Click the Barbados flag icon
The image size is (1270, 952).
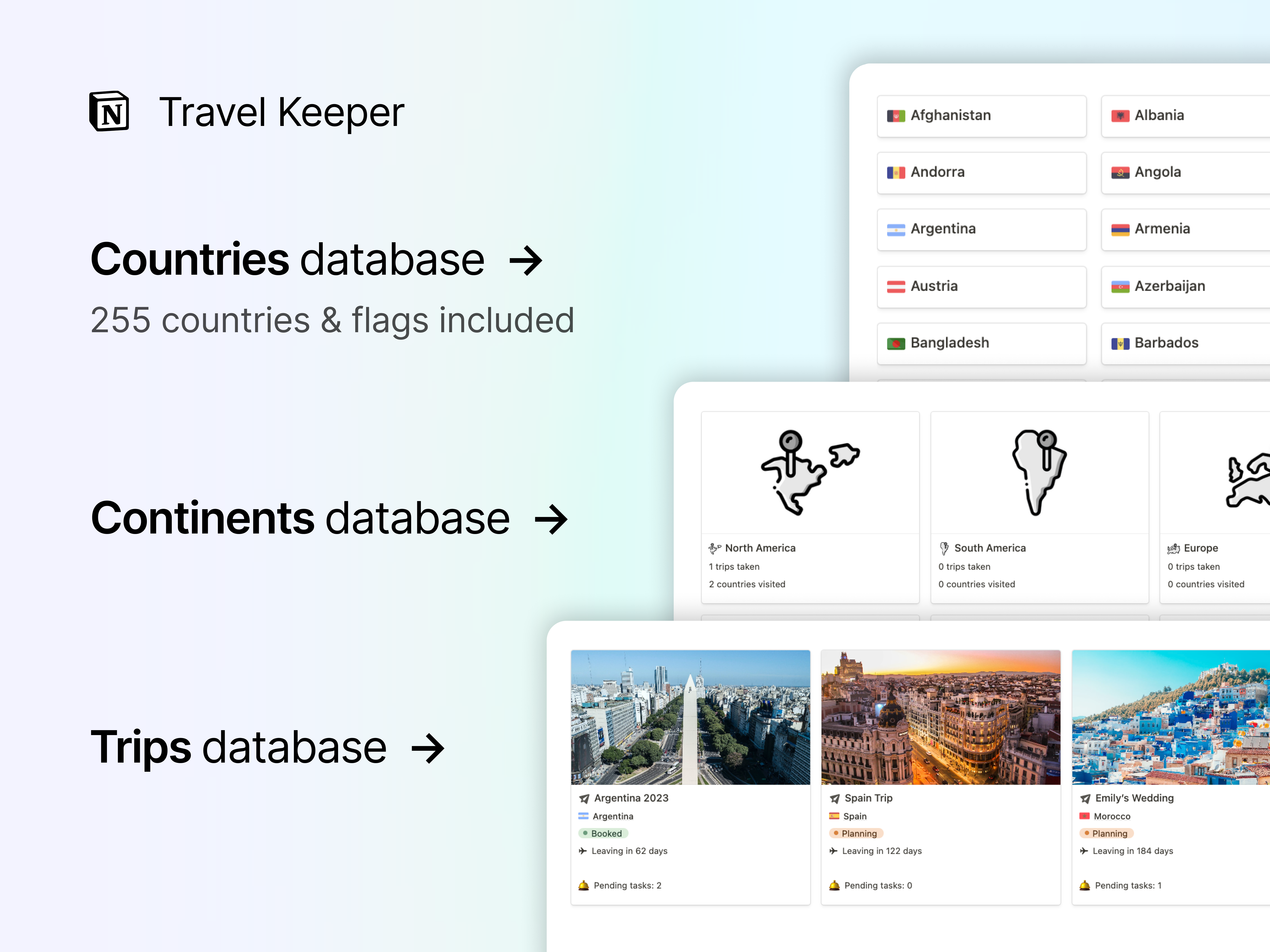(x=1120, y=343)
